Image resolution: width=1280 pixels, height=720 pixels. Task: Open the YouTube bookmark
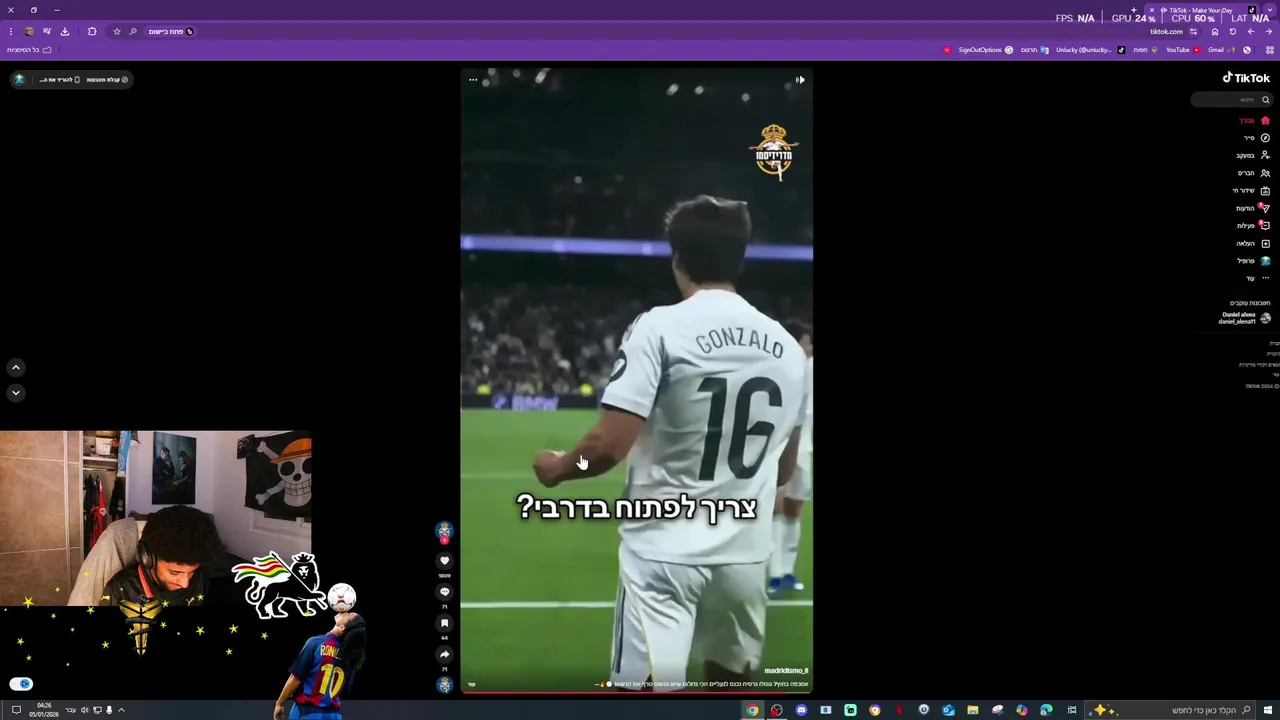pyautogui.click(x=1183, y=50)
